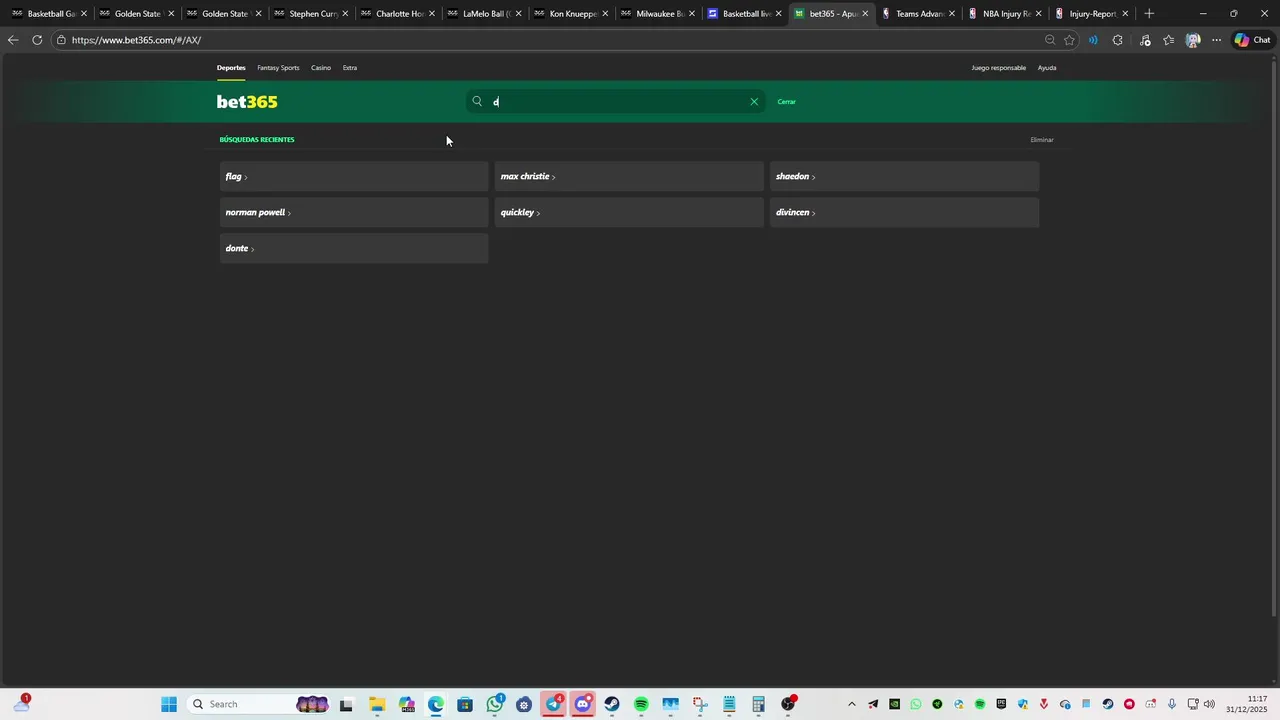The width and height of the screenshot is (1280, 720).
Task: Open Steam from the taskbar
Action: pyautogui.click(x=611, y=704)
